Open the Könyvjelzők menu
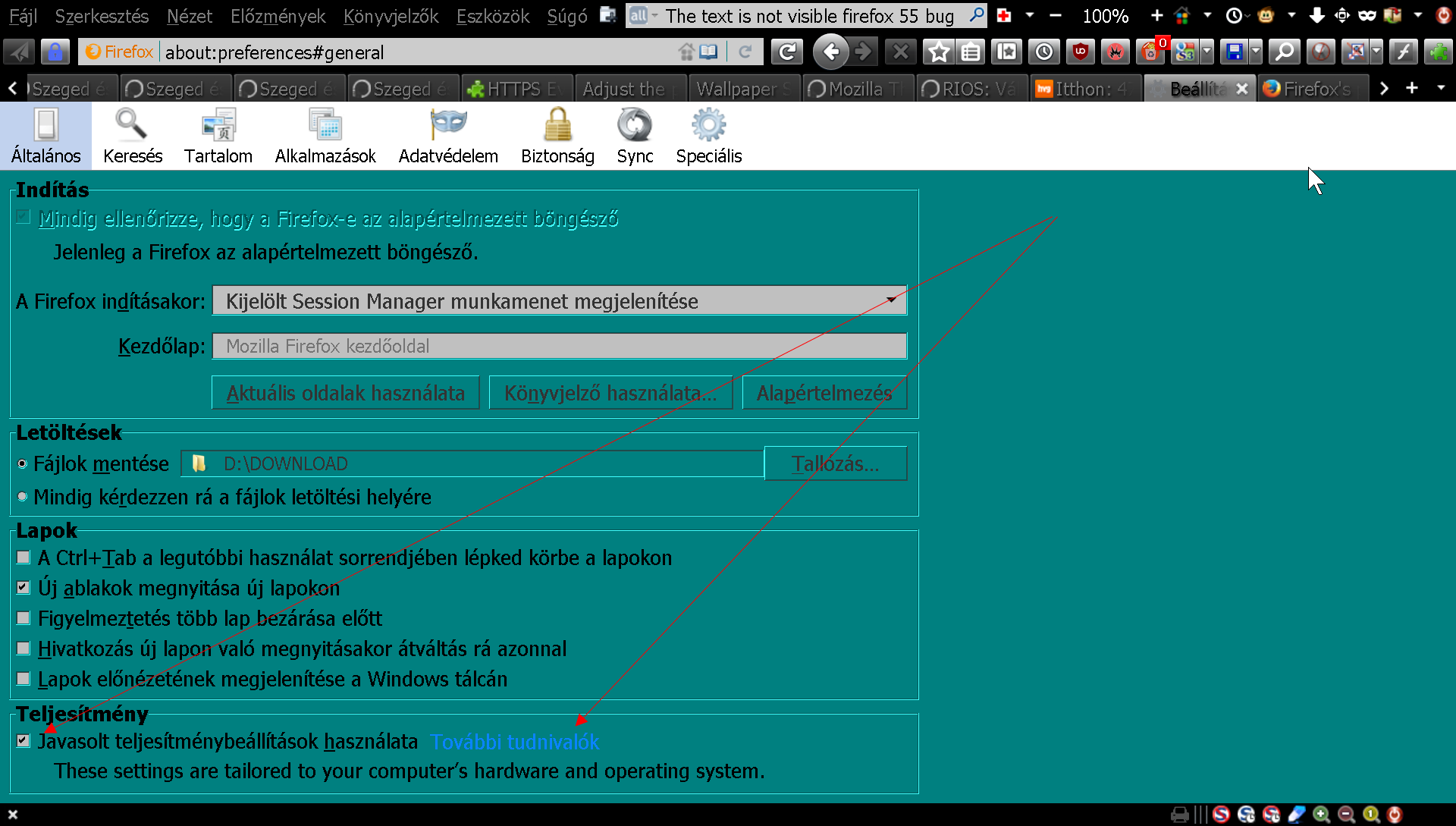Image resolution: width=1456 pixels, height=826 pixels. [391, 16]
